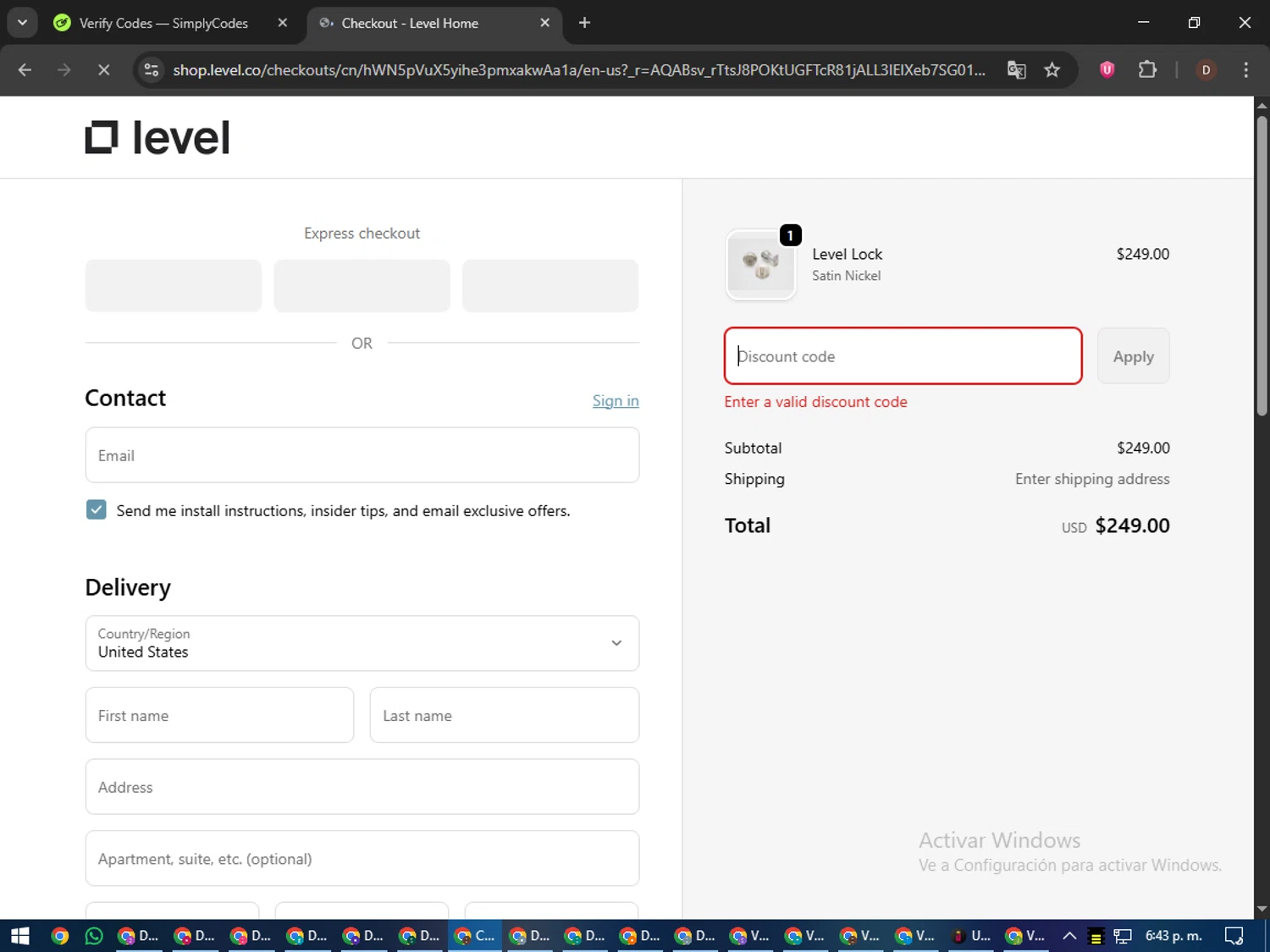Click the Level logo in header
This screenshot has height=952, width=1270.
(157, 137)
